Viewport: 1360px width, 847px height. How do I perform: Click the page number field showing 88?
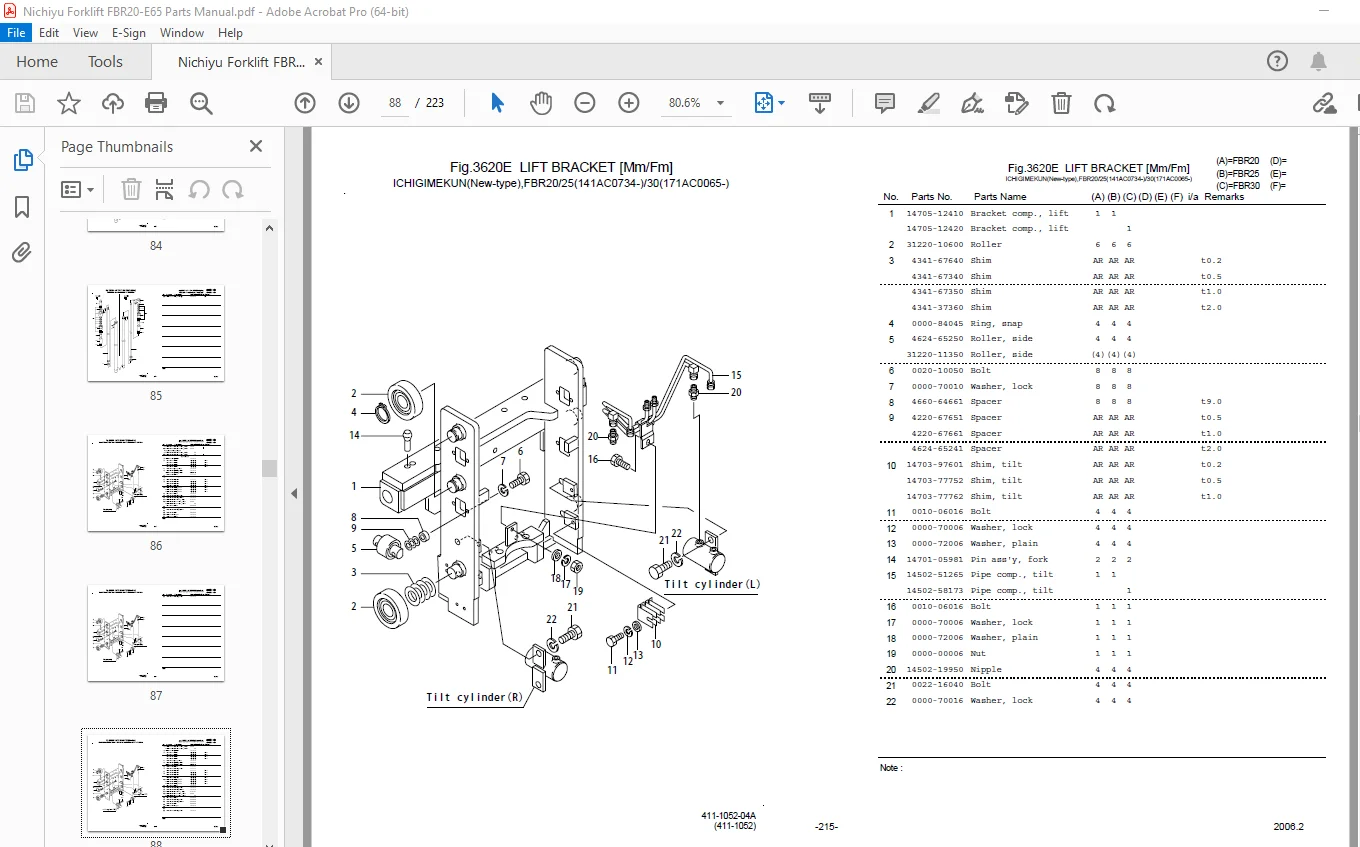[x=395, y=103]
